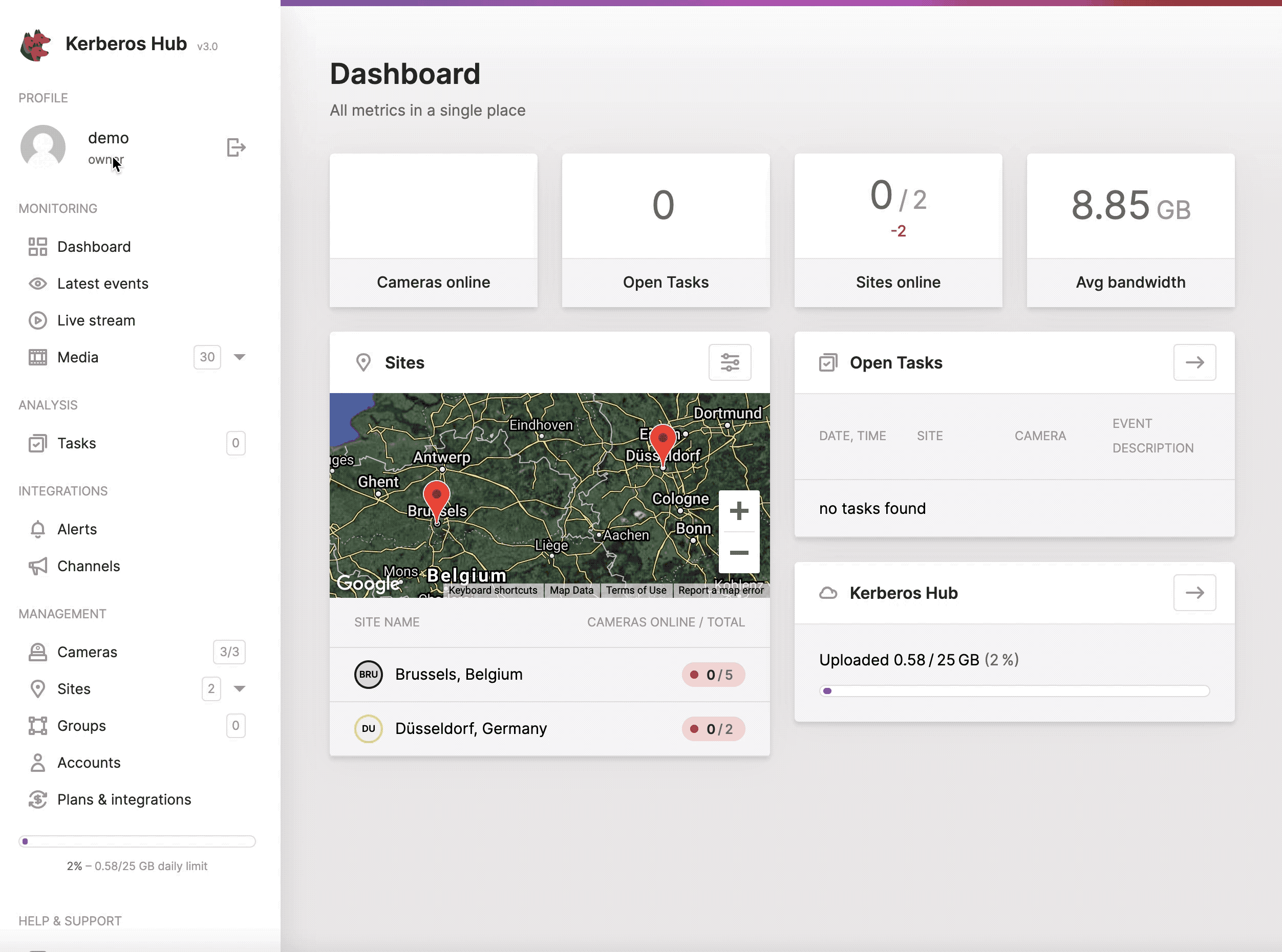The height and width of the screenshot is (952, 1282).
Task: Click the Live Stream icon
Action: [x=37, y=320]
